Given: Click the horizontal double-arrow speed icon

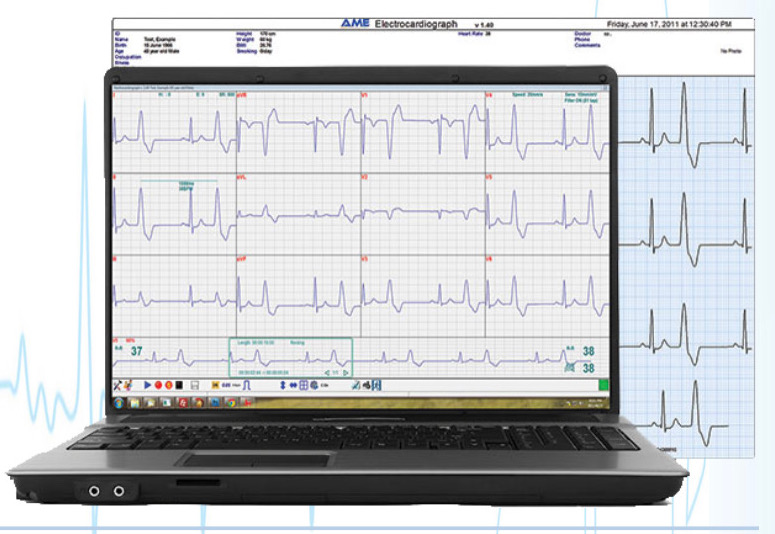Looking at the screenshot, I should 293,385.
